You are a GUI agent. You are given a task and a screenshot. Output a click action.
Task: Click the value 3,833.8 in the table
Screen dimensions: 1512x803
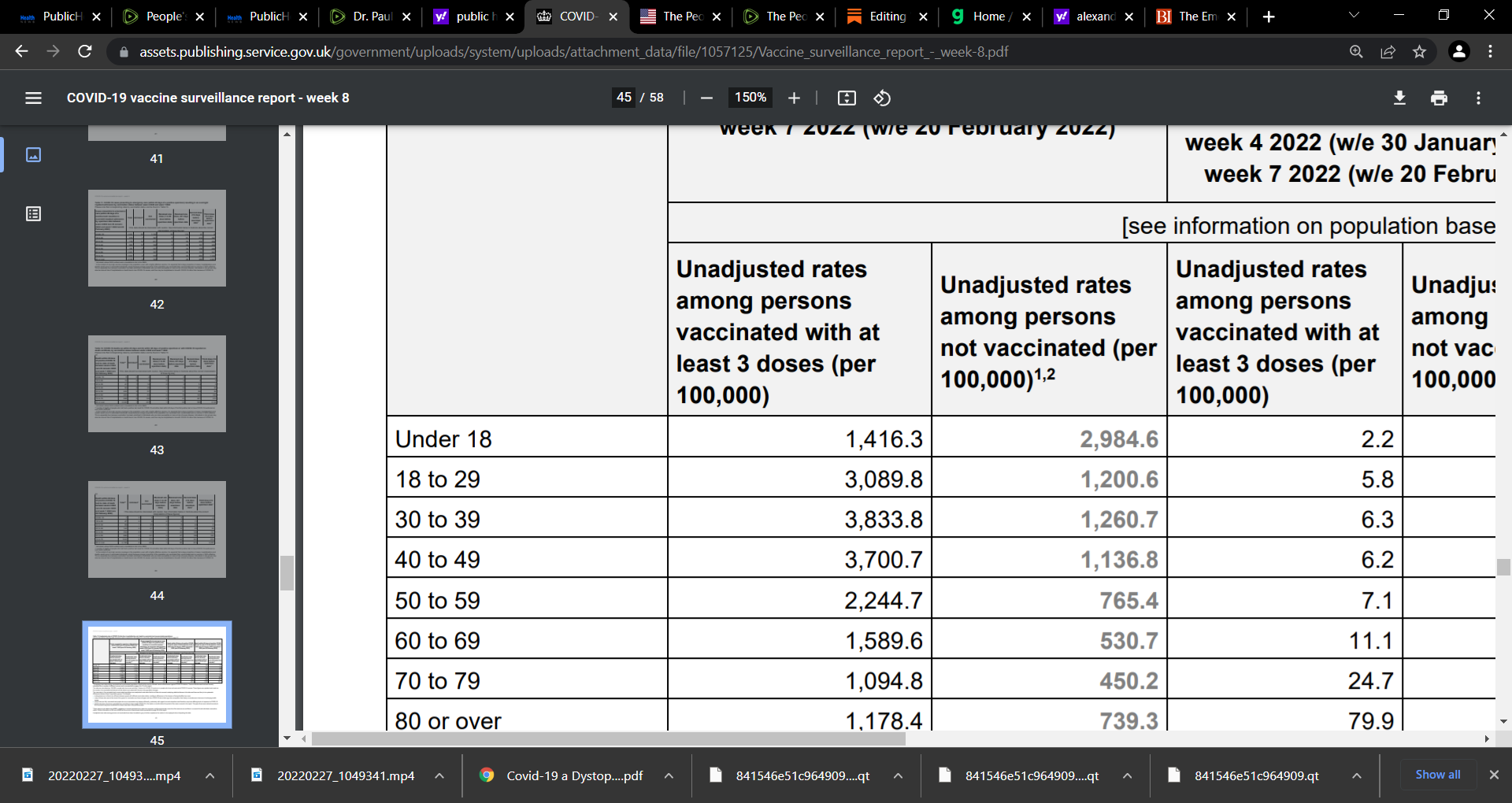point(883,519)
